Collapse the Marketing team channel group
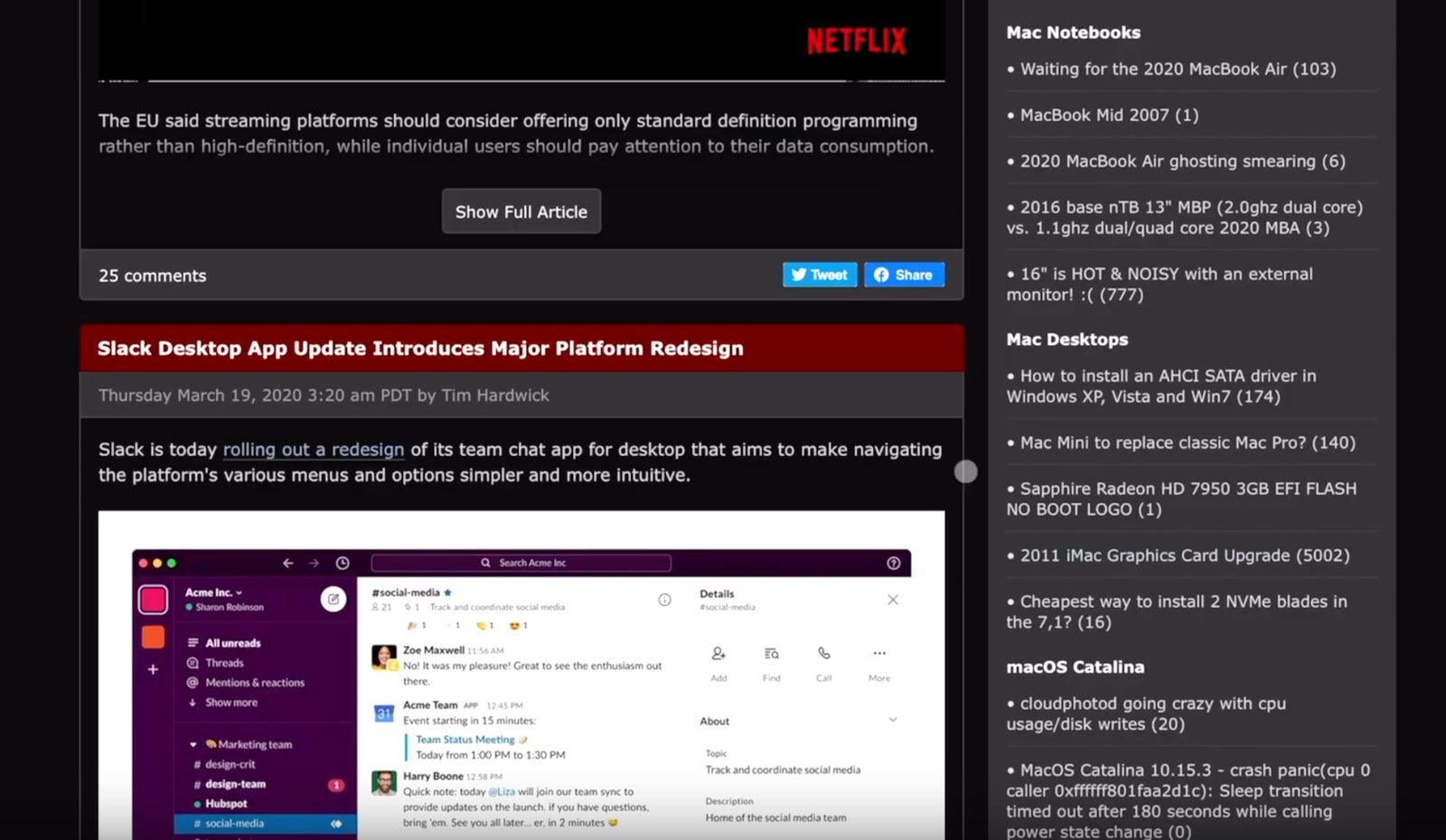 193,745
